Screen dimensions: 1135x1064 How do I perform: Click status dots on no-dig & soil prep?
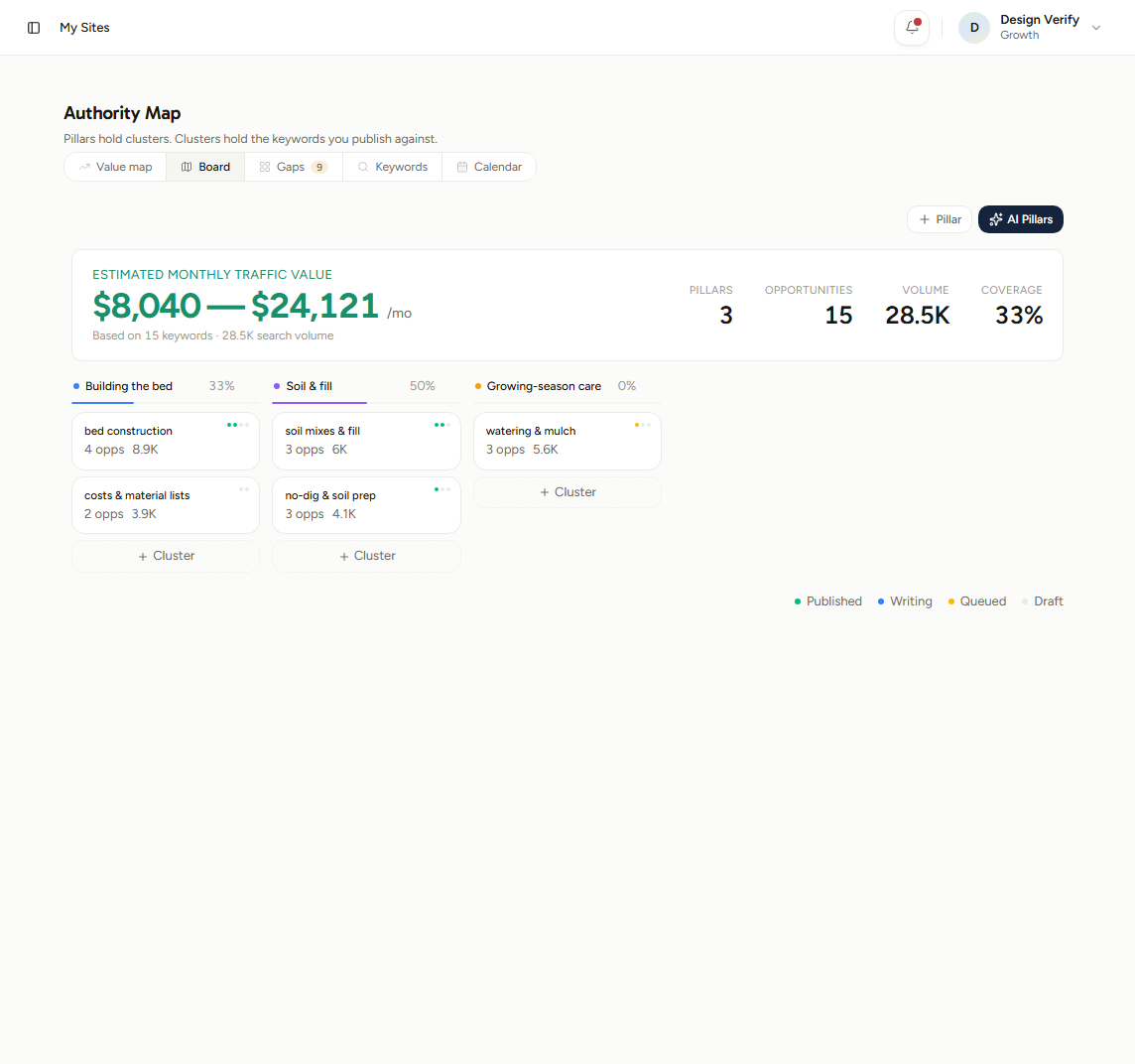pyautogui.click(x=442, y=489)
